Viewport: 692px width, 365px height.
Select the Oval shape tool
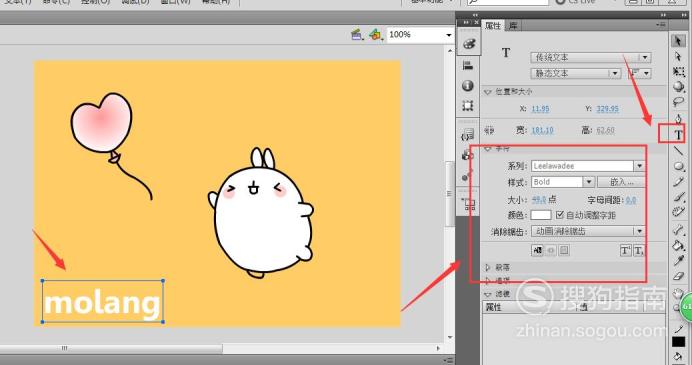click(x=678, y=166)
